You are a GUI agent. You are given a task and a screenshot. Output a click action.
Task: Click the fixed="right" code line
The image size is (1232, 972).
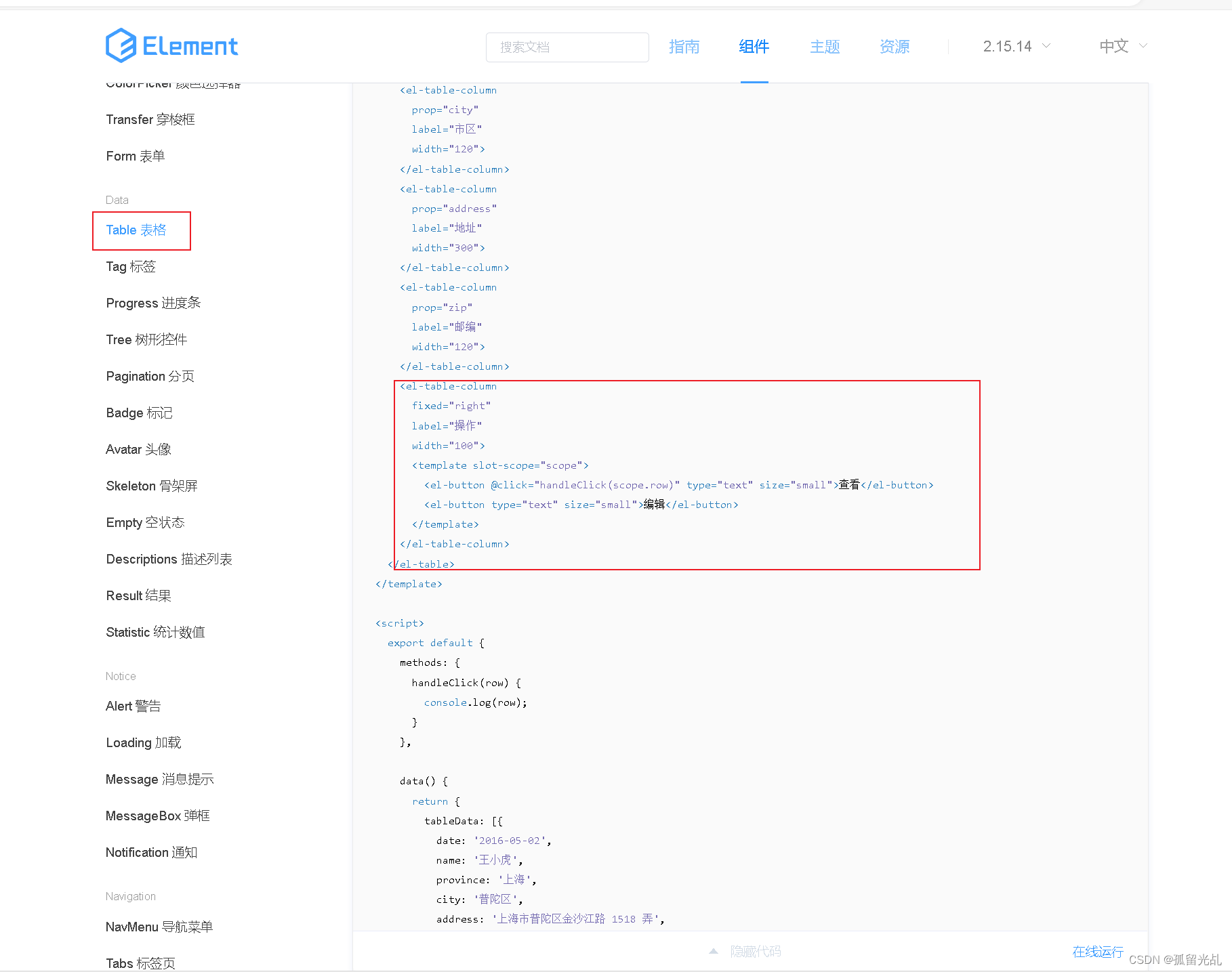pos(451,406)
